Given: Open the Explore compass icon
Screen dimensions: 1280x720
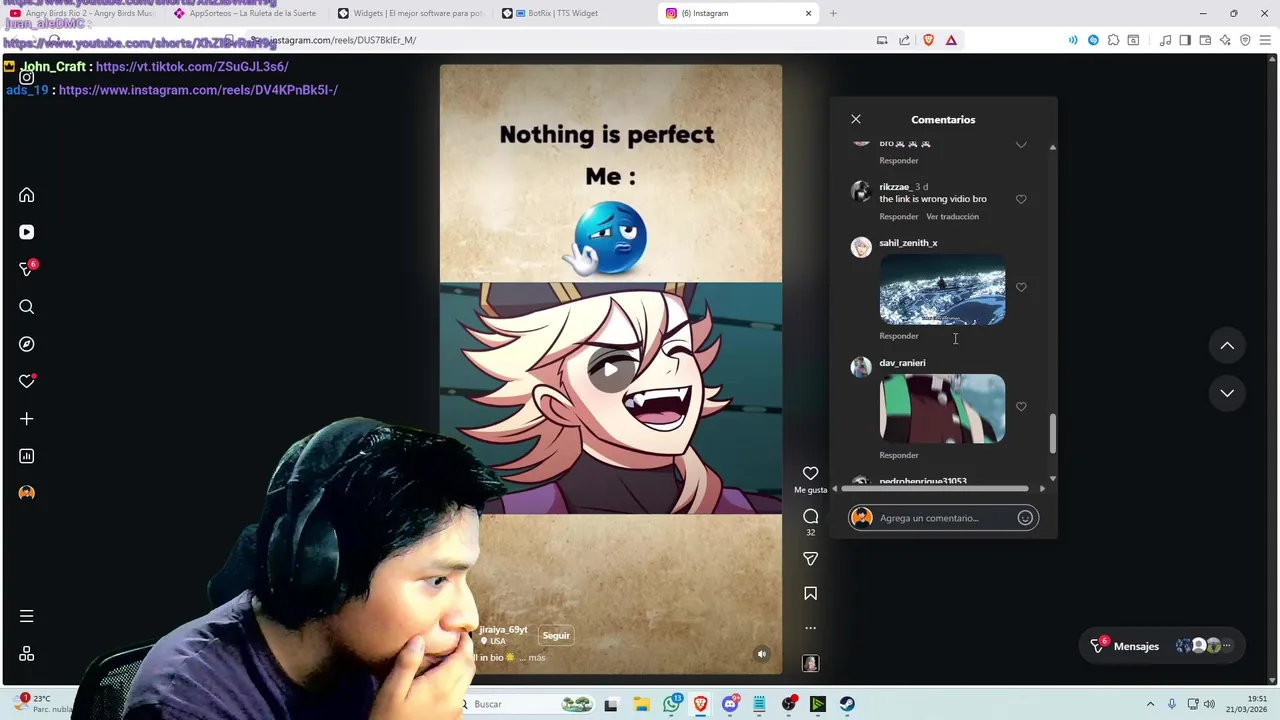Looking at the screenshot, I should tap(27, 344).
